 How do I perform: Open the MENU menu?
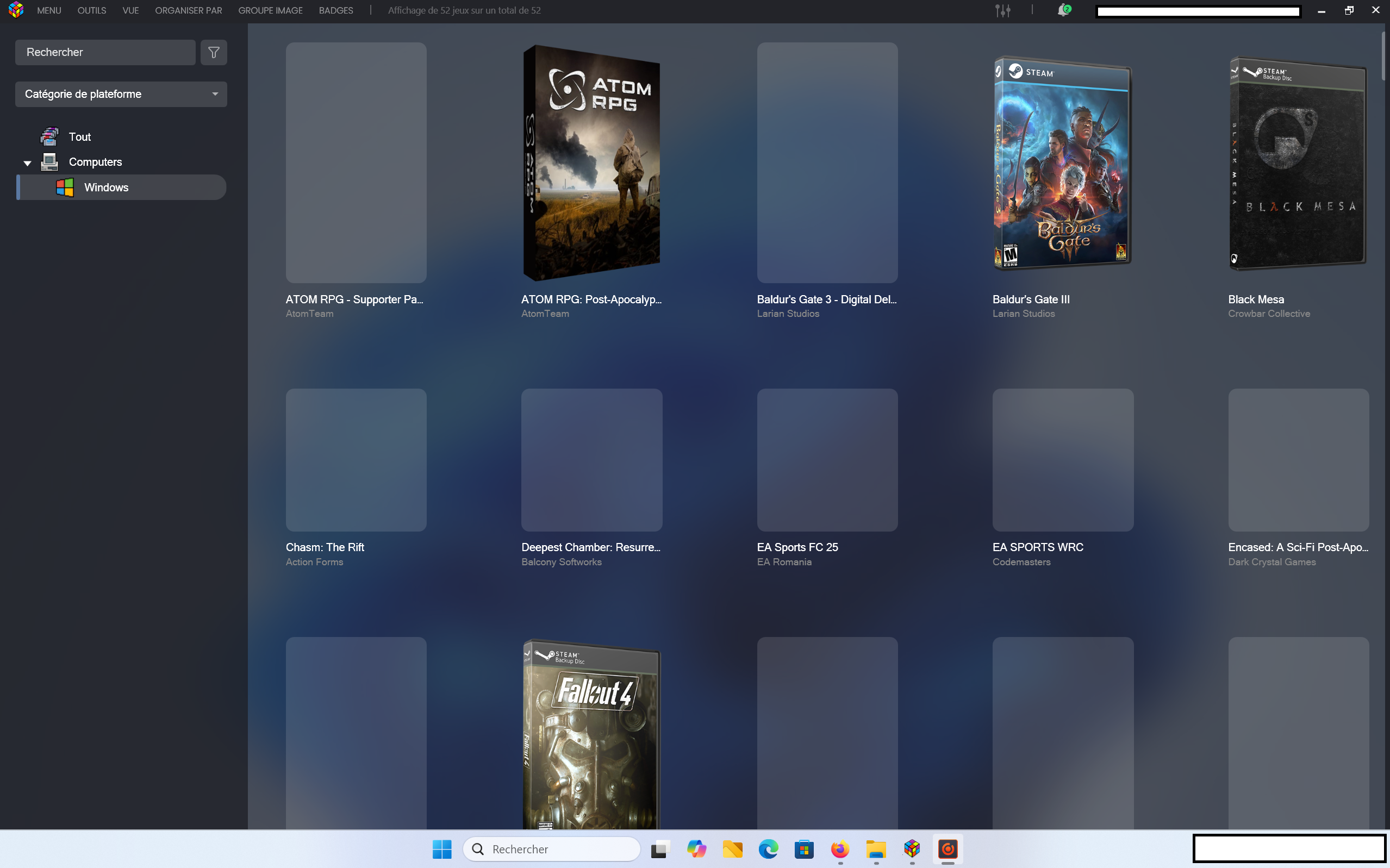point(49,10)
